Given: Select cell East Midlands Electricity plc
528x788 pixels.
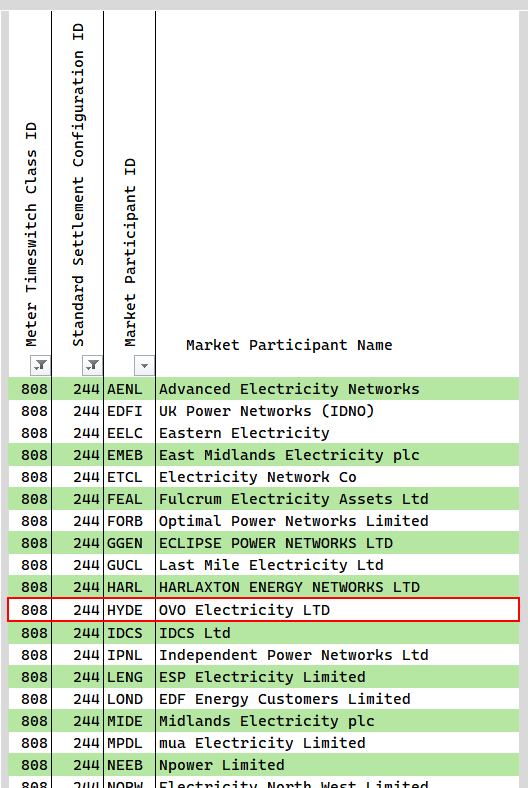Looking at the screenshot, I should click(x=337, y=455).
